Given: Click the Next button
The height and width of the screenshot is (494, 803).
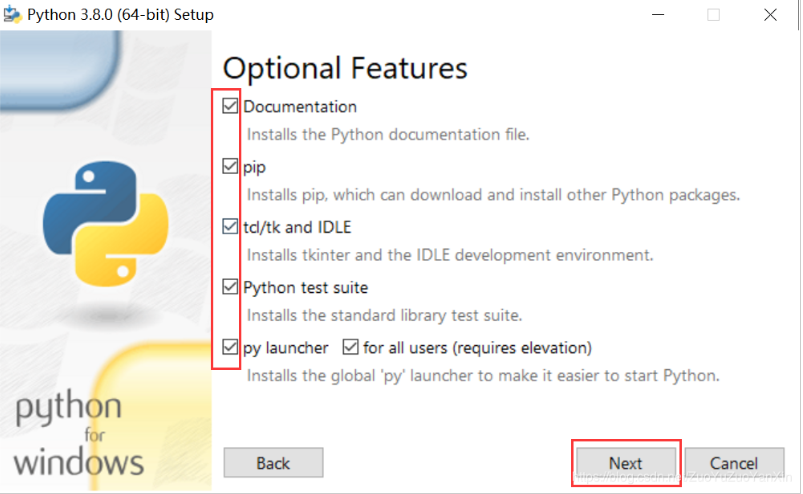Looking at the screenshot, I should click(626, 463).
